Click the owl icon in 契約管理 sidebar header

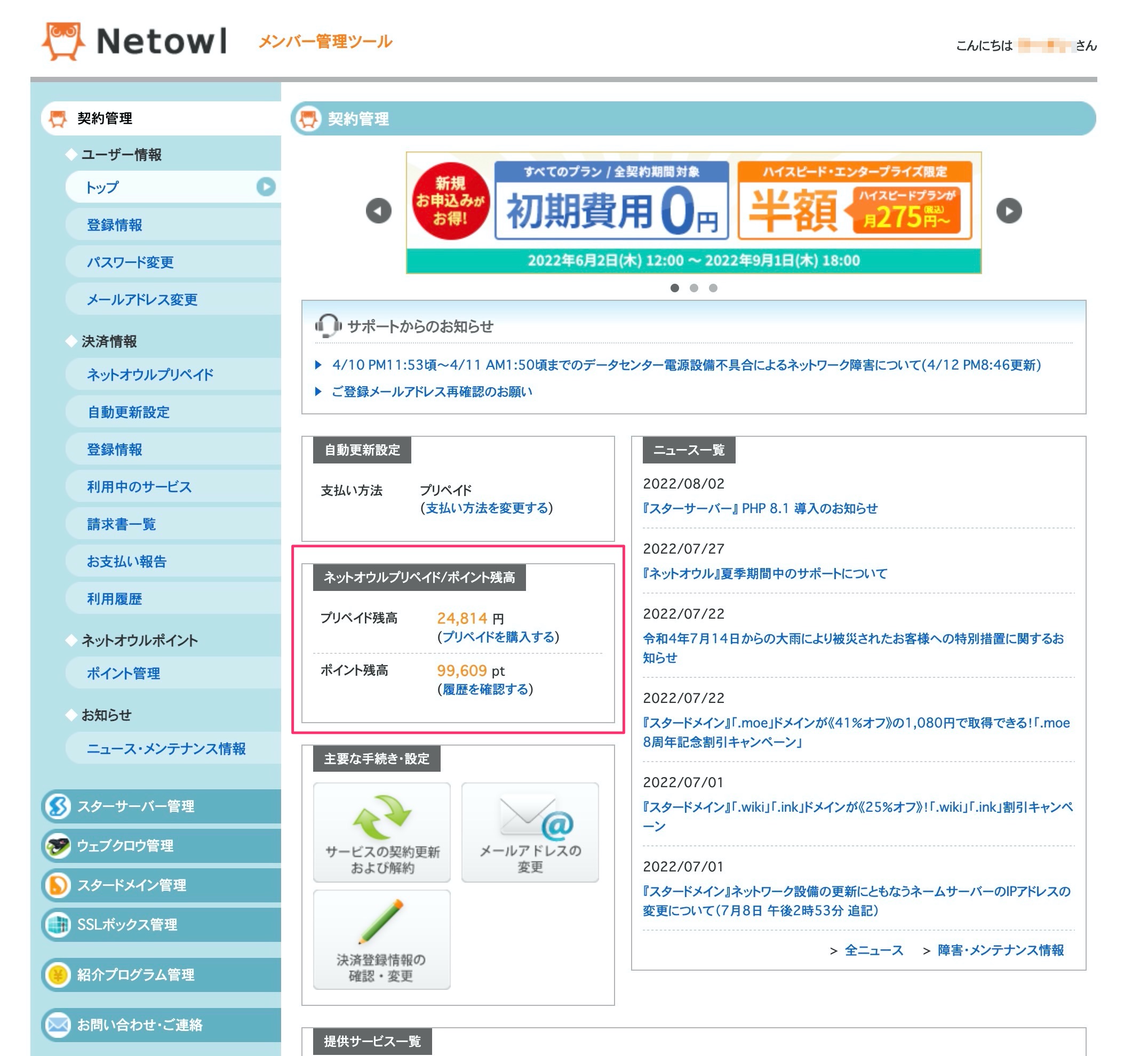click(58, 119)
